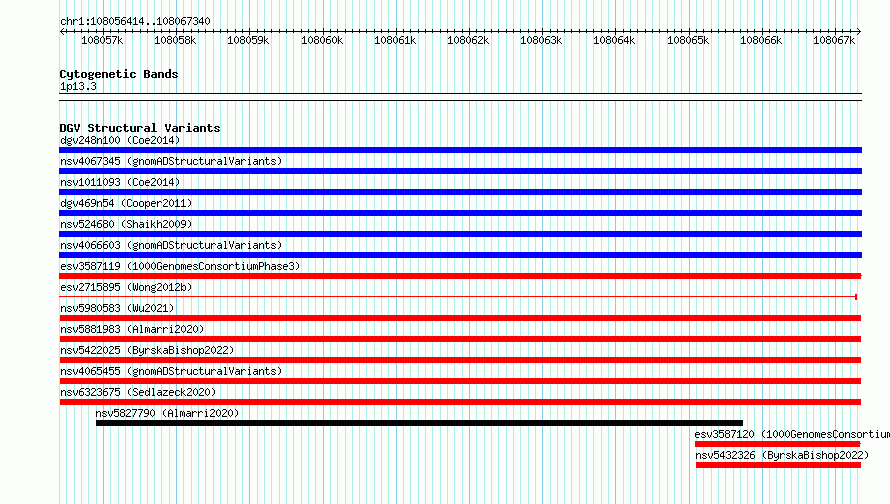Viewport: 890px width, 504px height.
Task: Click the blue bar under nsv1011093
Action: click(460, 192)
